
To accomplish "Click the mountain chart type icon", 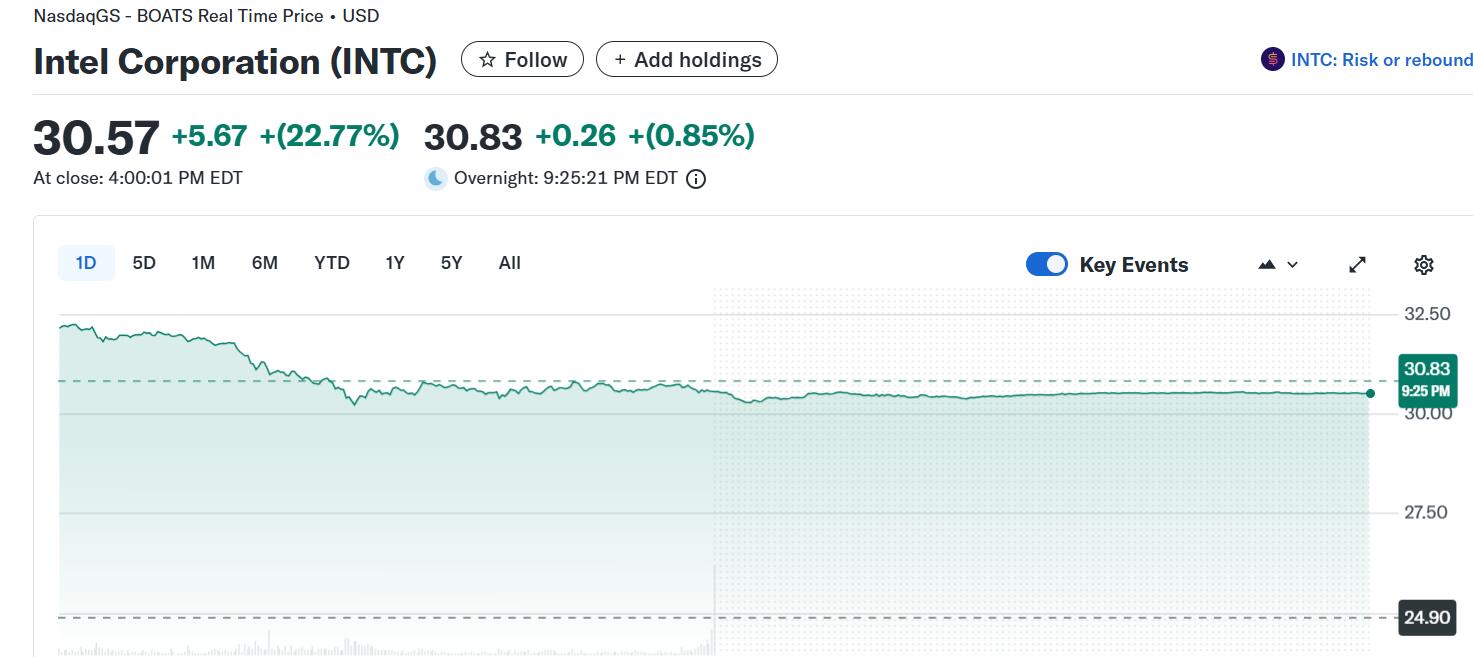I will pyautogui.click(x=1267, y=265).
